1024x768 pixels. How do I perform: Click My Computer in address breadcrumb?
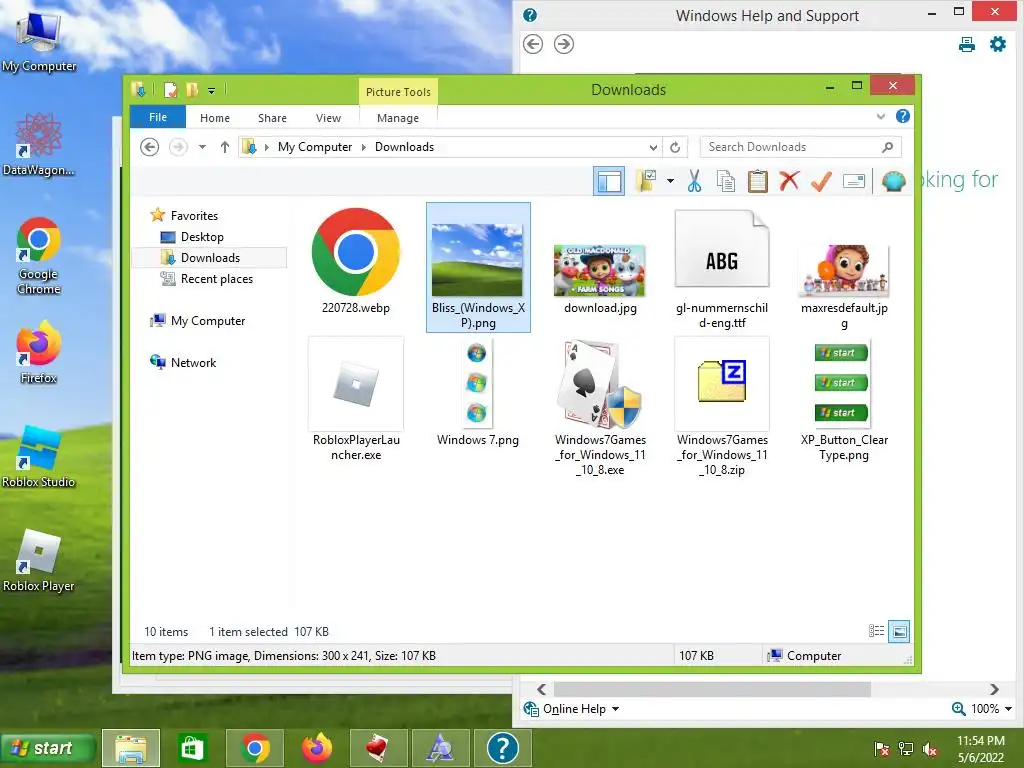(x=315, y=147)
